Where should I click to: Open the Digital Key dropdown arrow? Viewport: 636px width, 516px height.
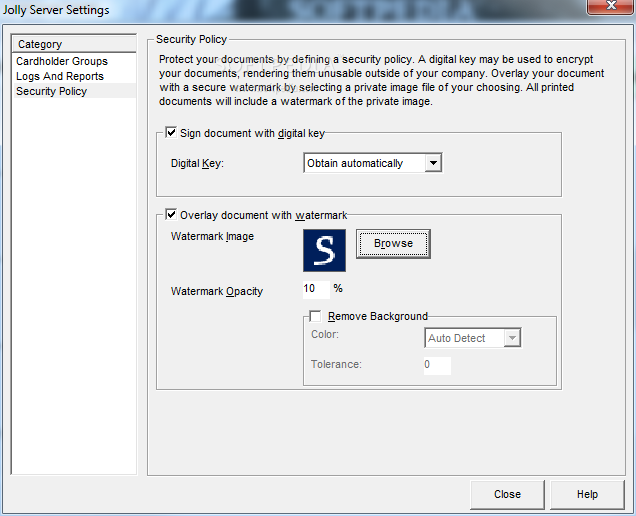point(433,163)
